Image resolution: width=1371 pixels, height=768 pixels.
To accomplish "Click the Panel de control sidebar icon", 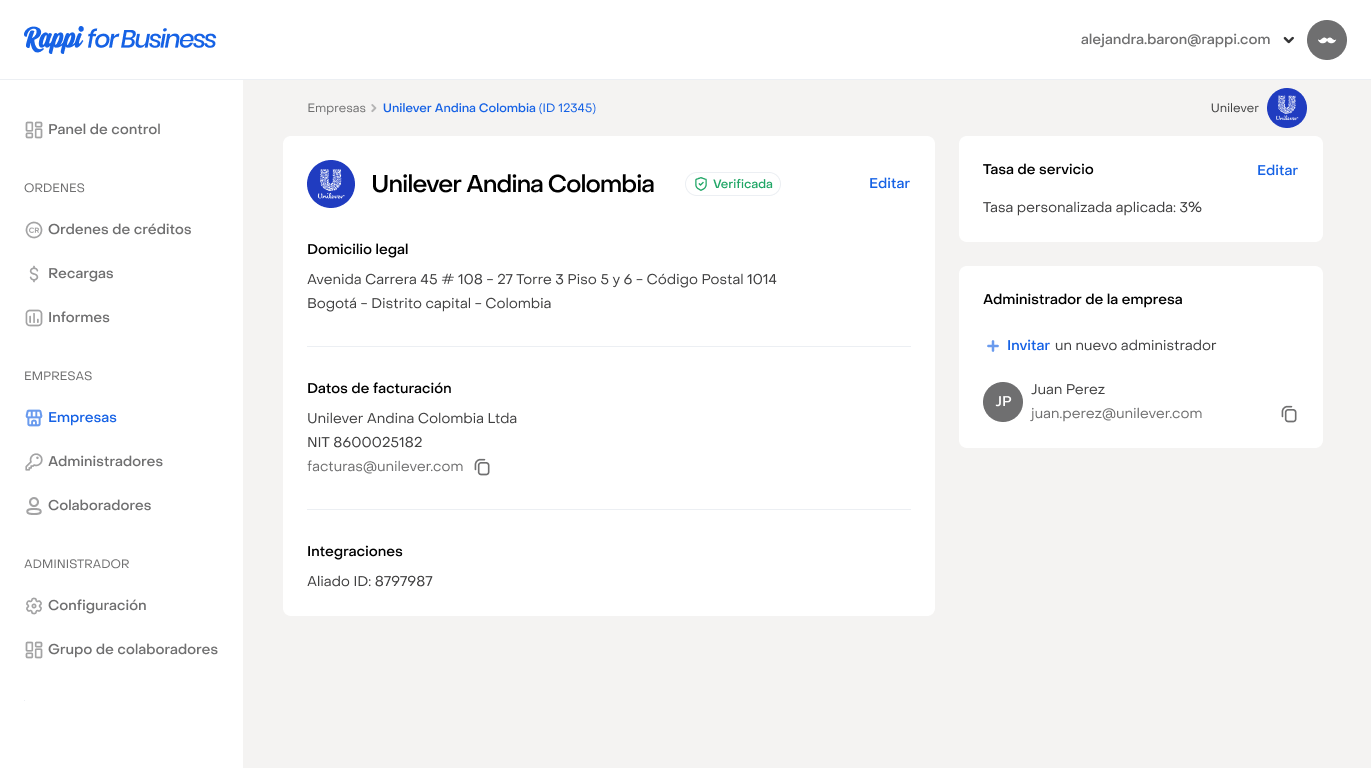I will [34, 130].
